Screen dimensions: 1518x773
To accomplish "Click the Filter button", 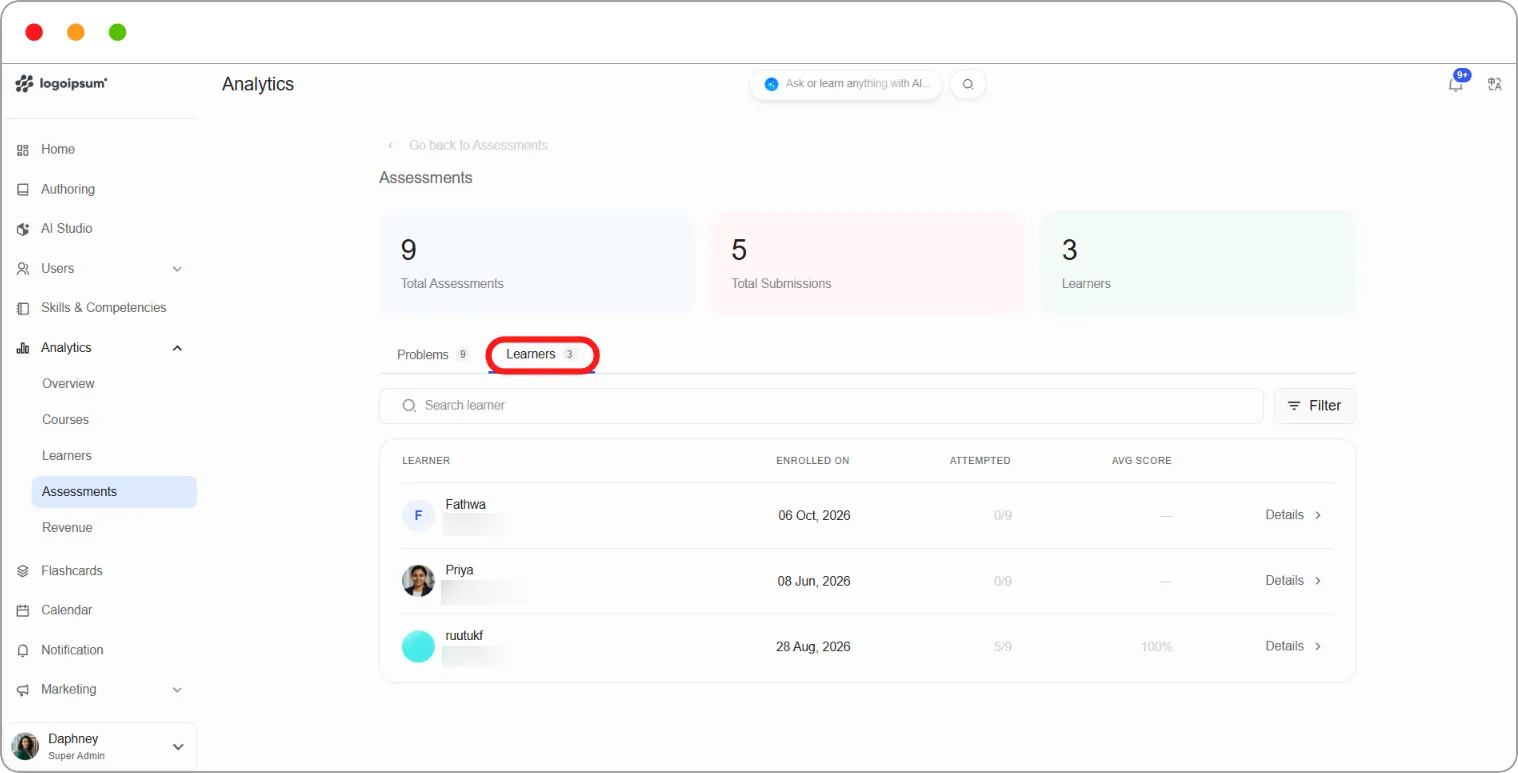I will coord(1315,406).
